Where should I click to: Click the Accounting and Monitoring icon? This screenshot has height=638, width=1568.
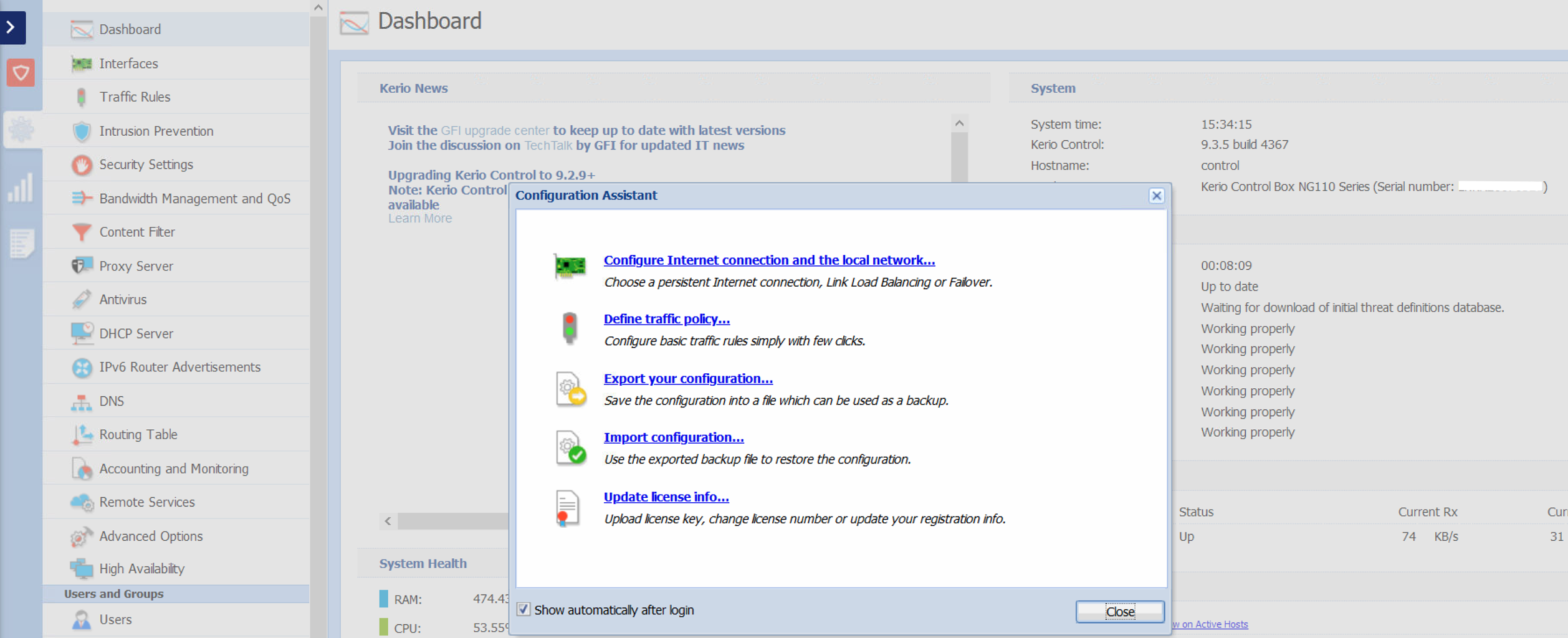(82, 469)
